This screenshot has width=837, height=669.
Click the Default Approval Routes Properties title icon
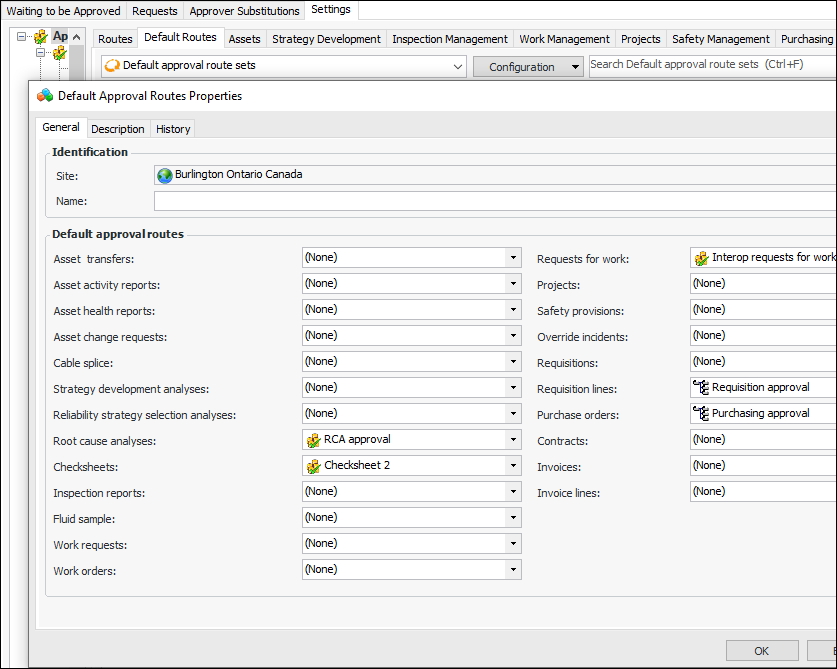coord(45,96)
